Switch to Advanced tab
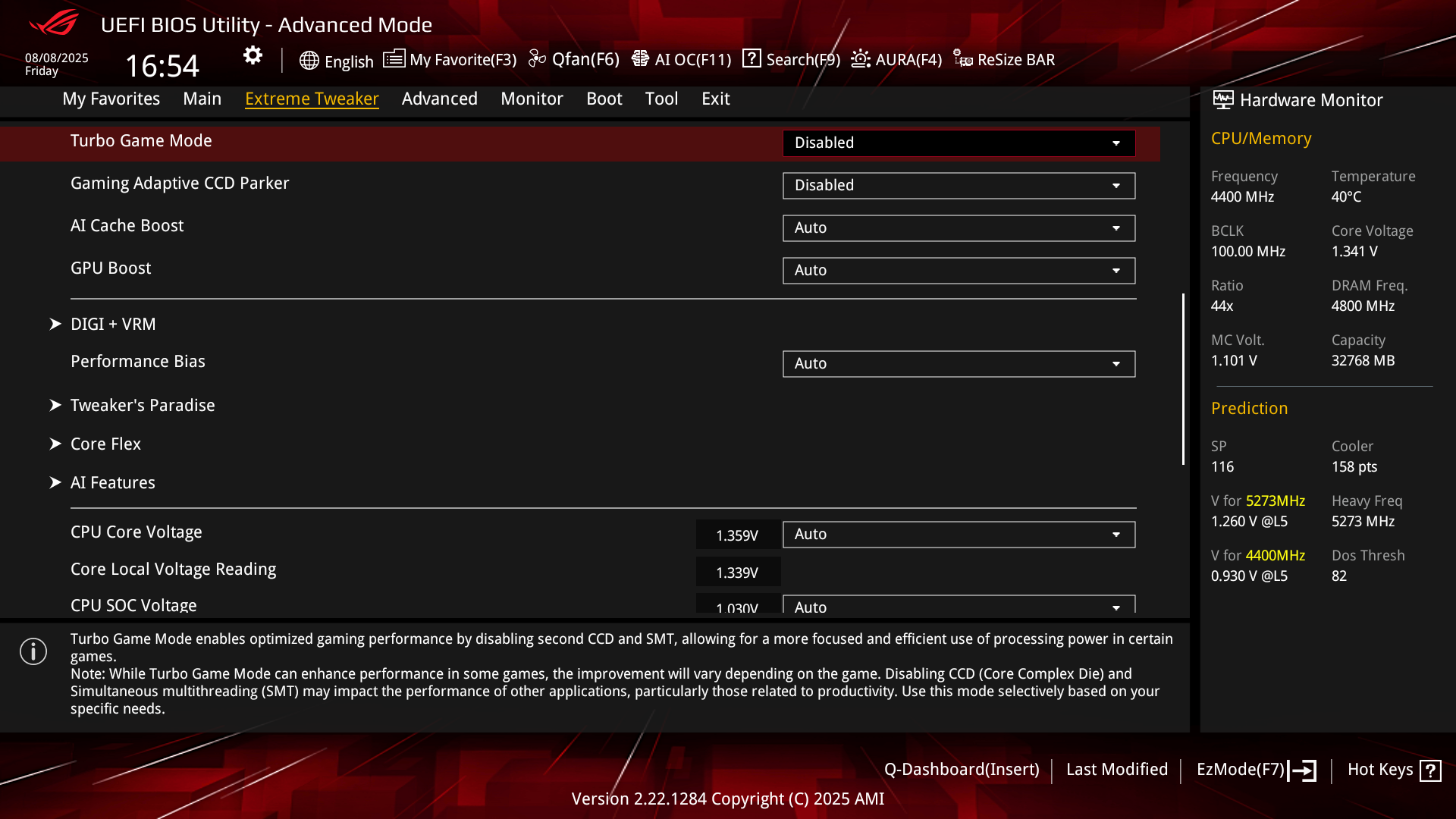The width and height of the screenshot is (1456, 819). point(439,99)
